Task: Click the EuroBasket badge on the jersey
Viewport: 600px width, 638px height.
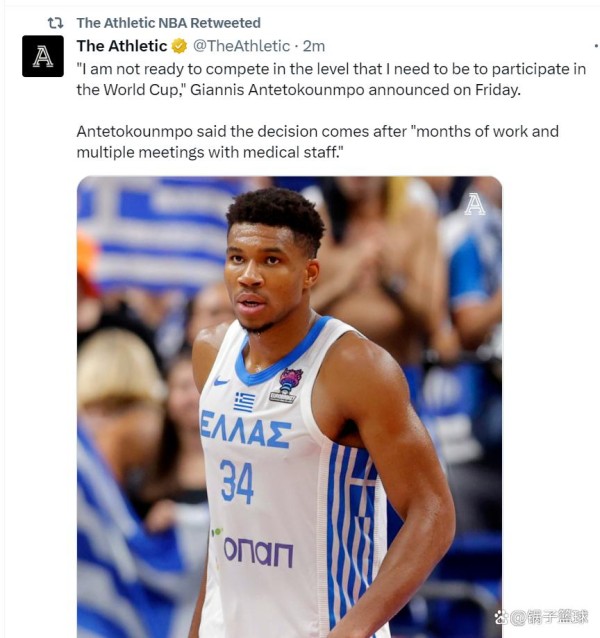Action: 287,386
